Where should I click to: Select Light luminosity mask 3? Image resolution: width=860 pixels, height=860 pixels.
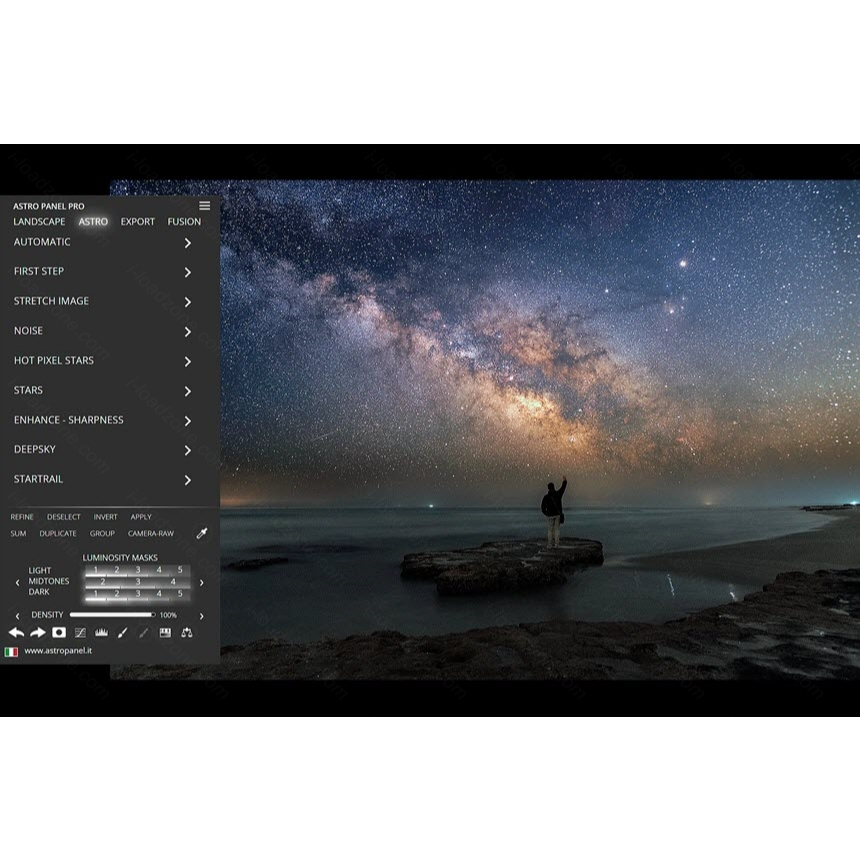[x=138, y=570]
